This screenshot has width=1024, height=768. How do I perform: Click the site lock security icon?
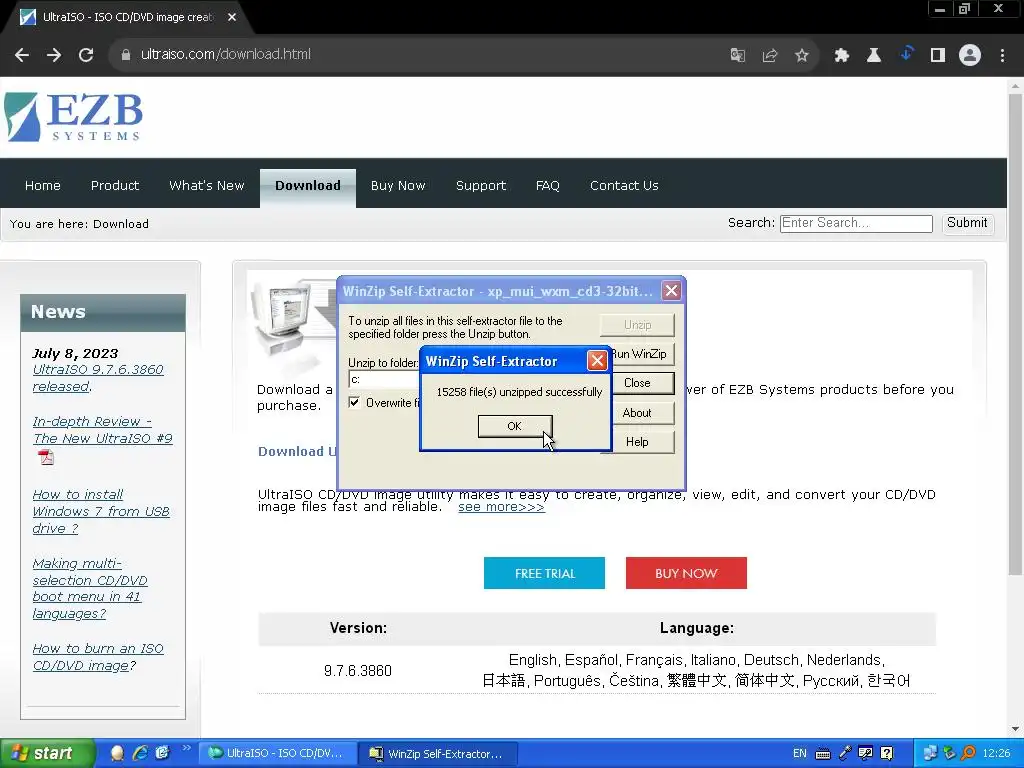125,55
